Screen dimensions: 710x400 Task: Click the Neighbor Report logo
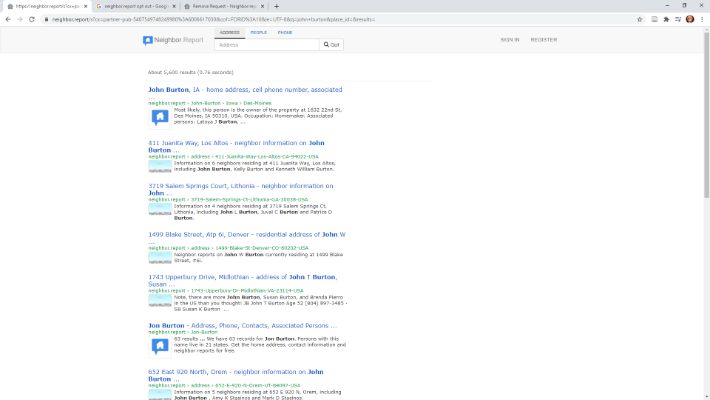tap(173, 40)
